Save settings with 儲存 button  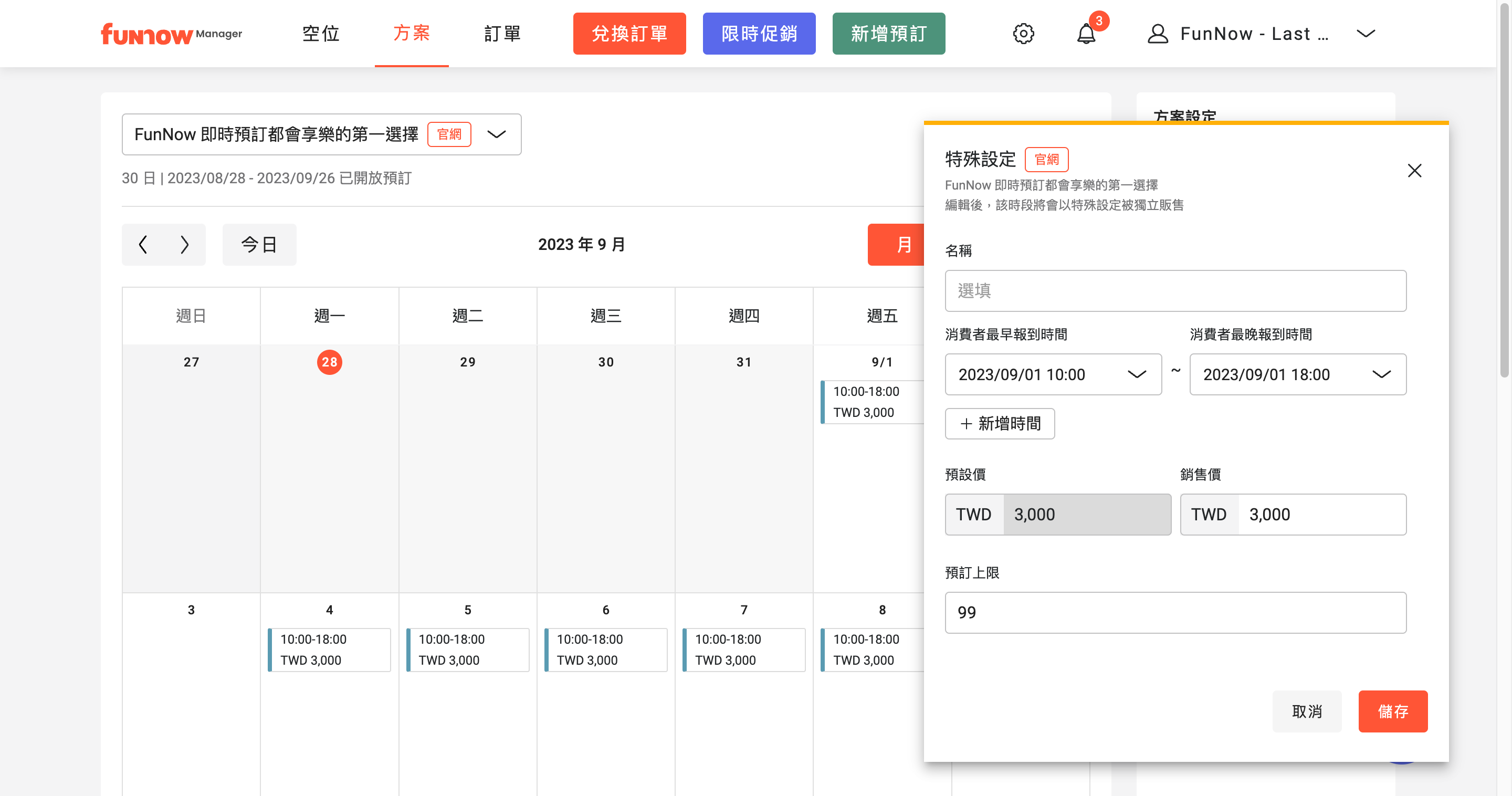1392,711
